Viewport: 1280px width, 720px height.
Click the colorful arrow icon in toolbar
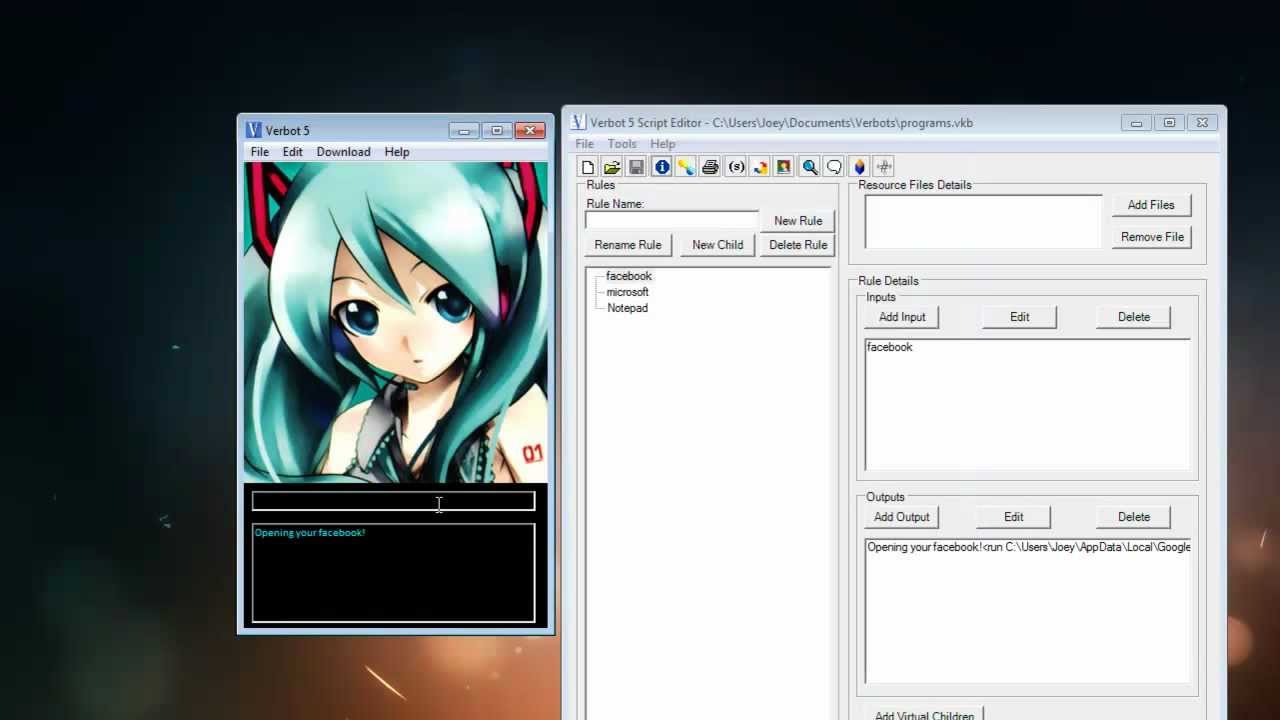click(760, 167)
